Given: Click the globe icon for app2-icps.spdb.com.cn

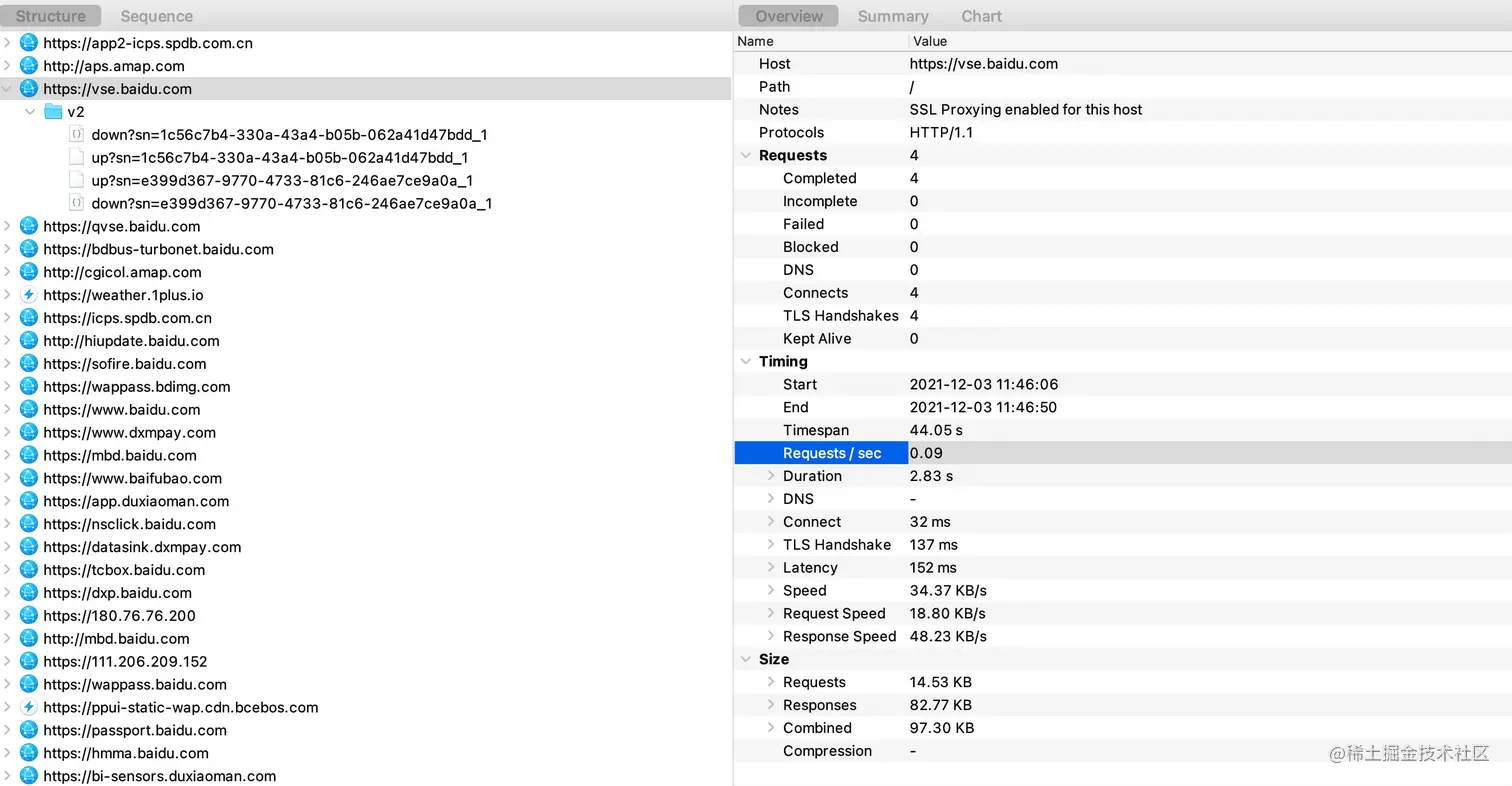Looking at the screenshot, I should (x=29, y=43).
